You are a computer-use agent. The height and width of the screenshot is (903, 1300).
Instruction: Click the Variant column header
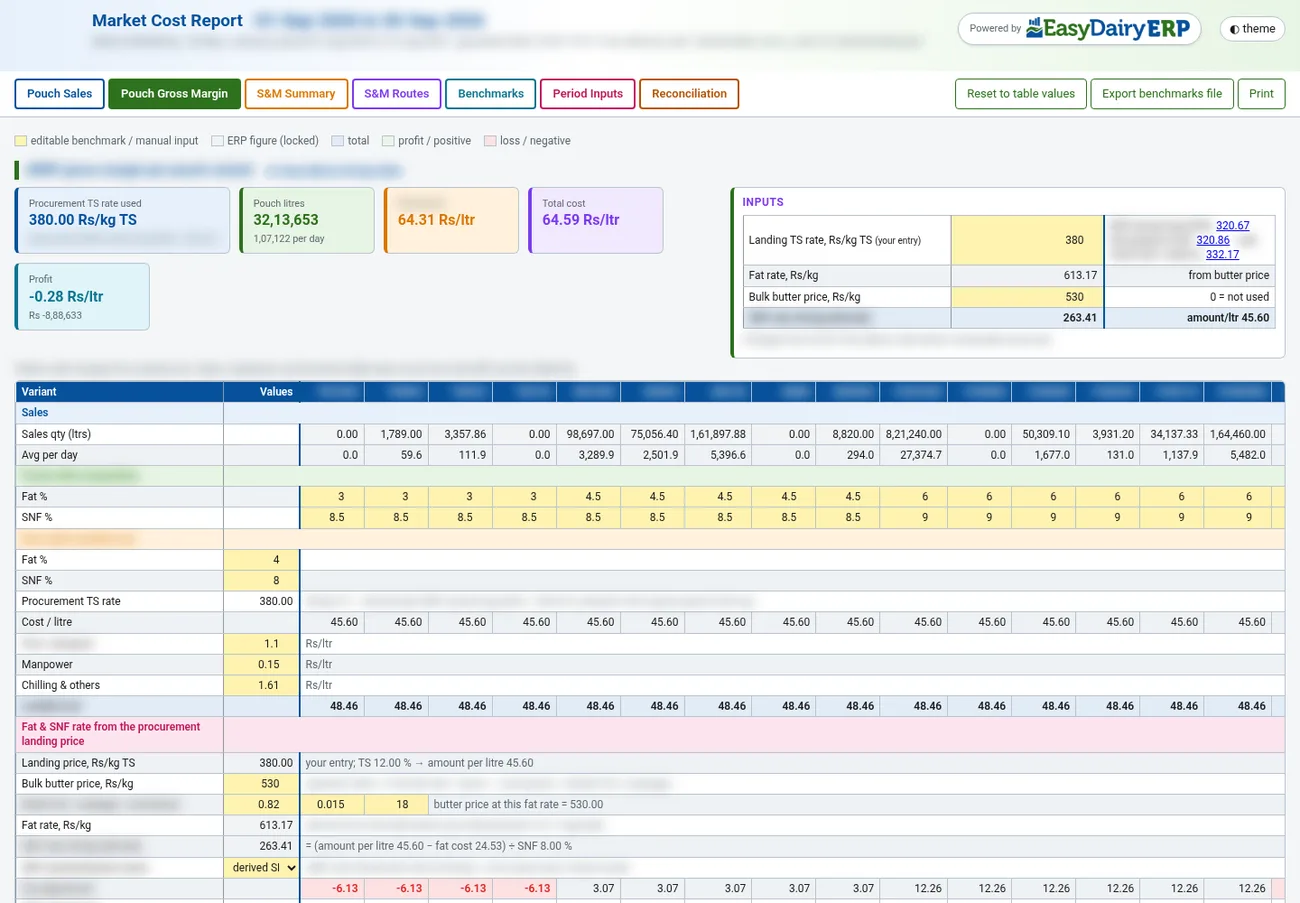pyautogui.click(x=119, y=392)
